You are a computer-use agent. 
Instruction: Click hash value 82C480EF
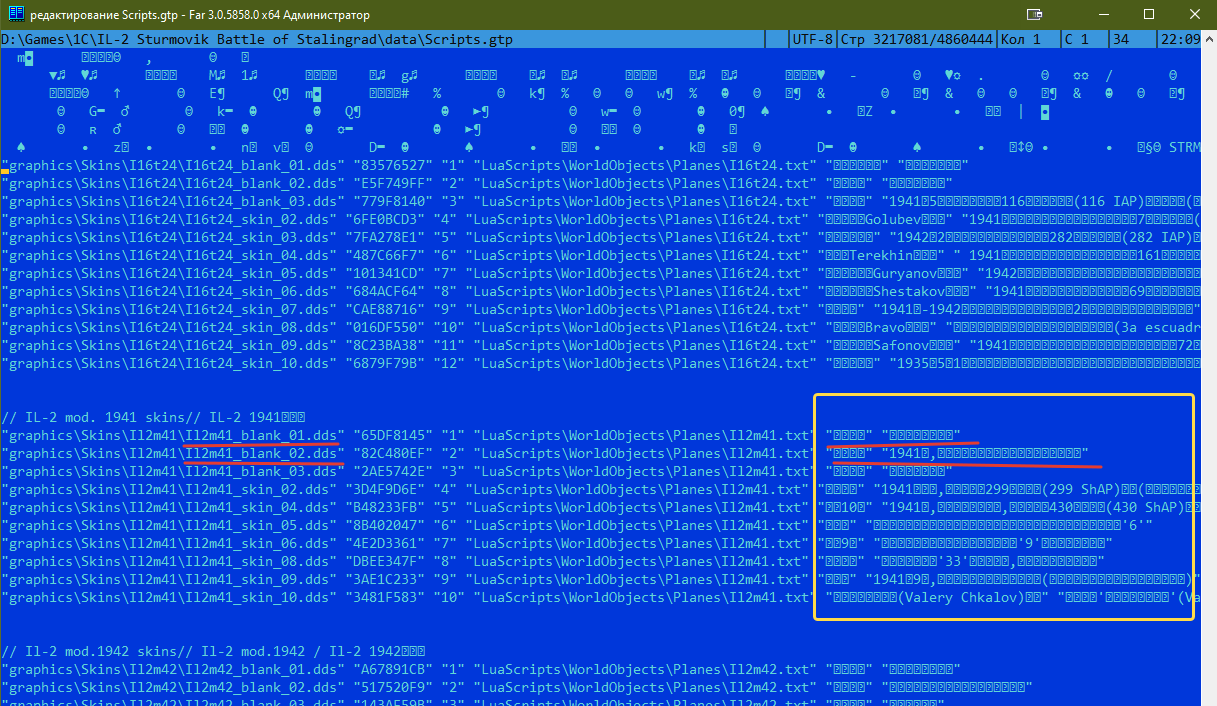pos(392,453)
